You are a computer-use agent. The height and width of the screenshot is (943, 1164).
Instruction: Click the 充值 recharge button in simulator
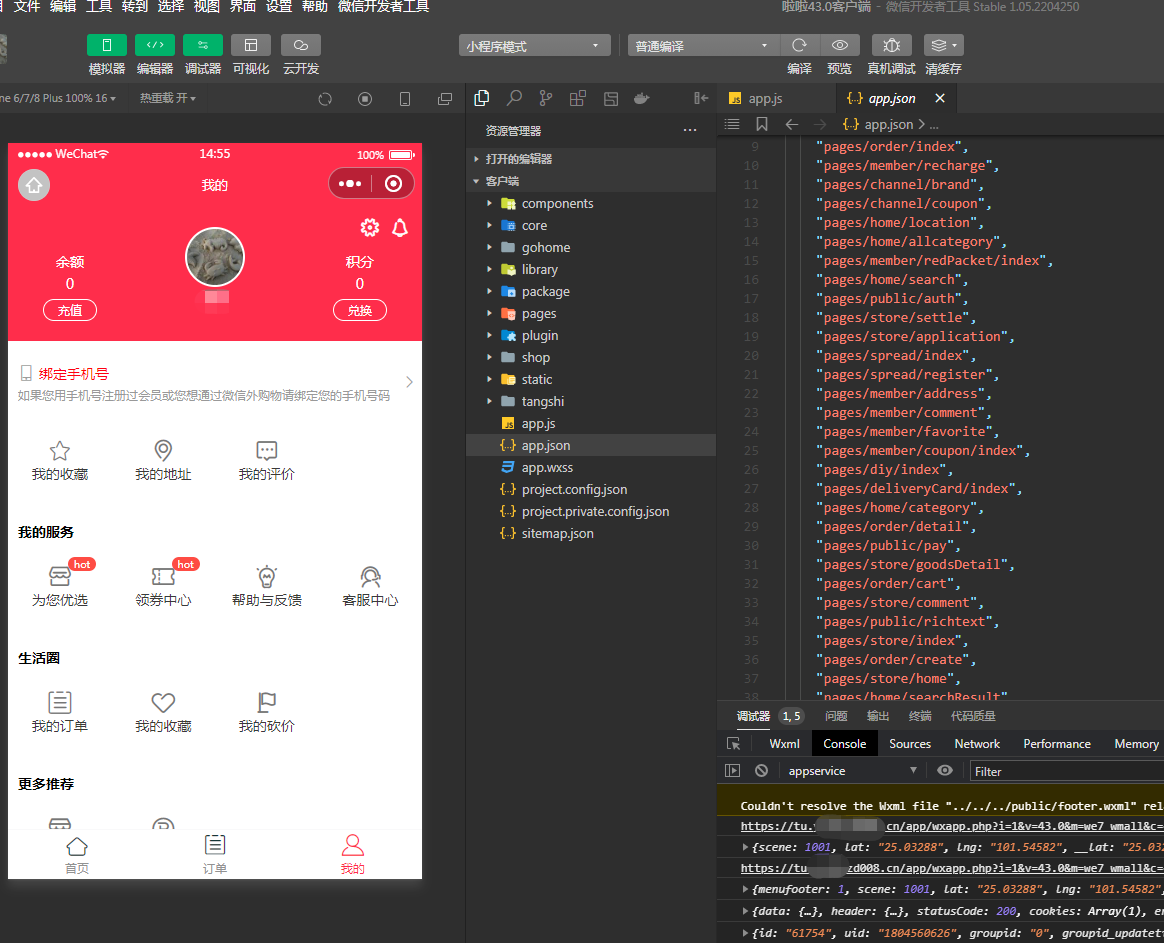pyautogui.click(x=70, y=310)
